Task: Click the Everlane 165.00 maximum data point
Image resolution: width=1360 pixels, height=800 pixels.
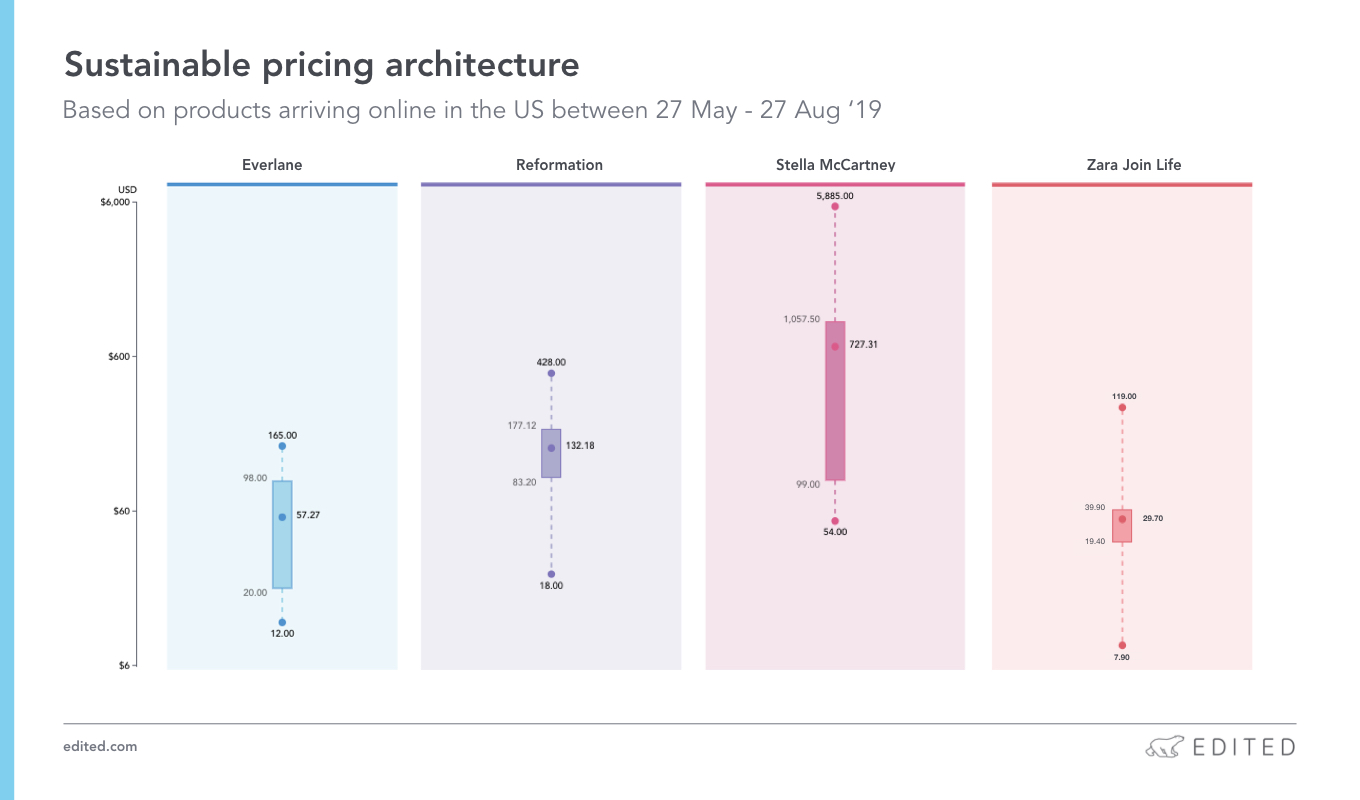Action: [x=282, y=447]
